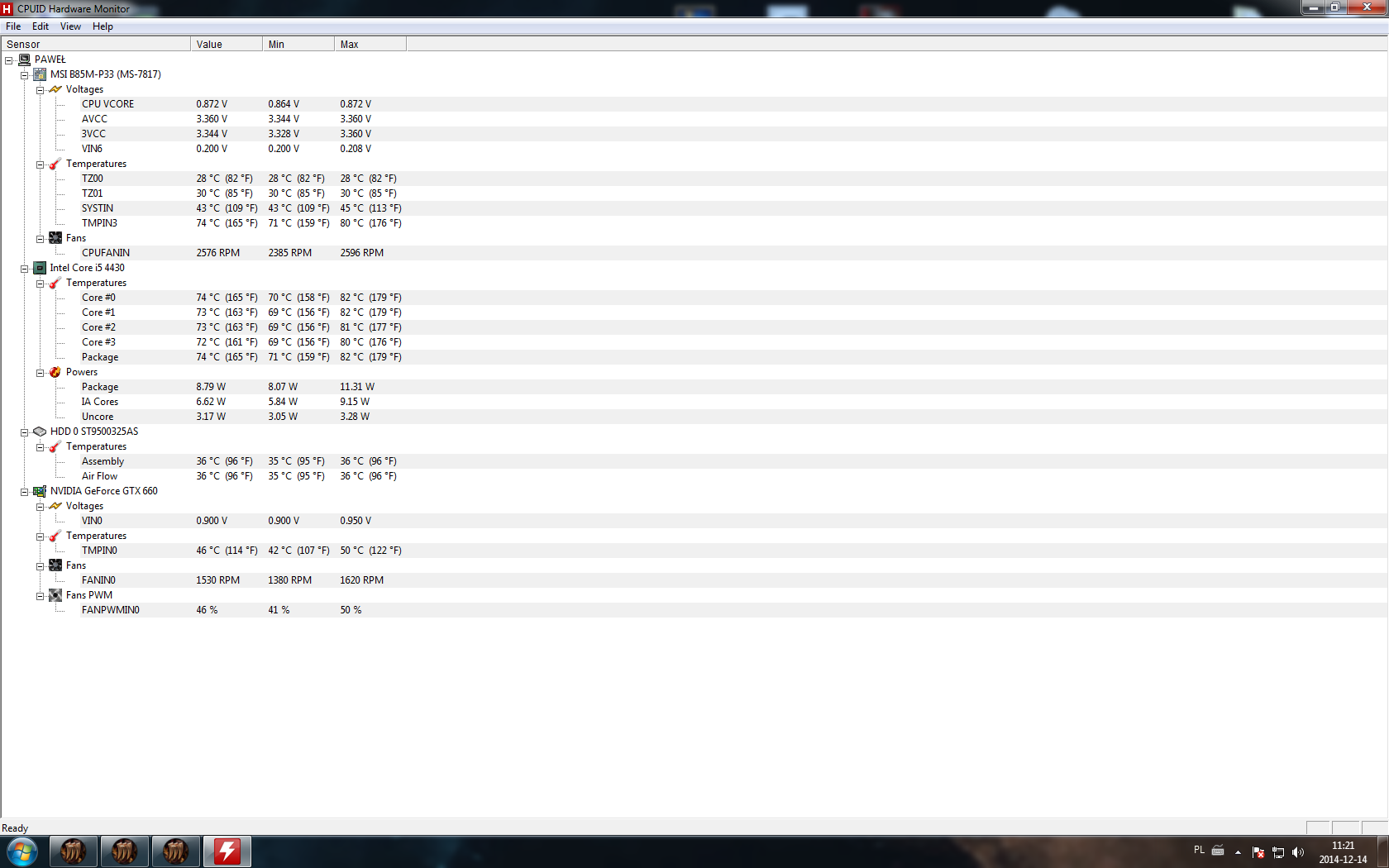This screenshot has height=868, width=1389.
Task: Show hidden tray icons arrow
Action: click(x=1238, y=852)
